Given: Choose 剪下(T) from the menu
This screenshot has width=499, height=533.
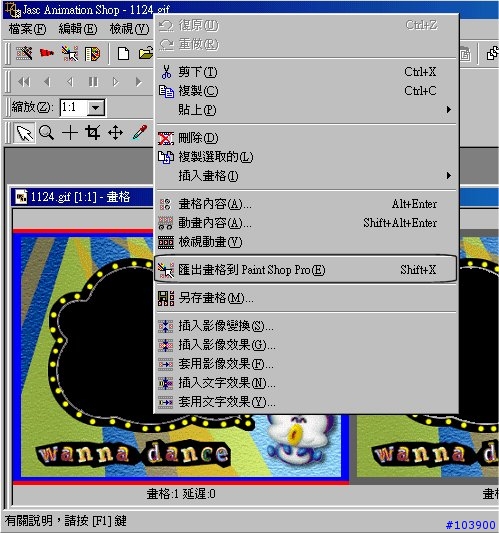Looking at the screenshot, I should [306, 72].
